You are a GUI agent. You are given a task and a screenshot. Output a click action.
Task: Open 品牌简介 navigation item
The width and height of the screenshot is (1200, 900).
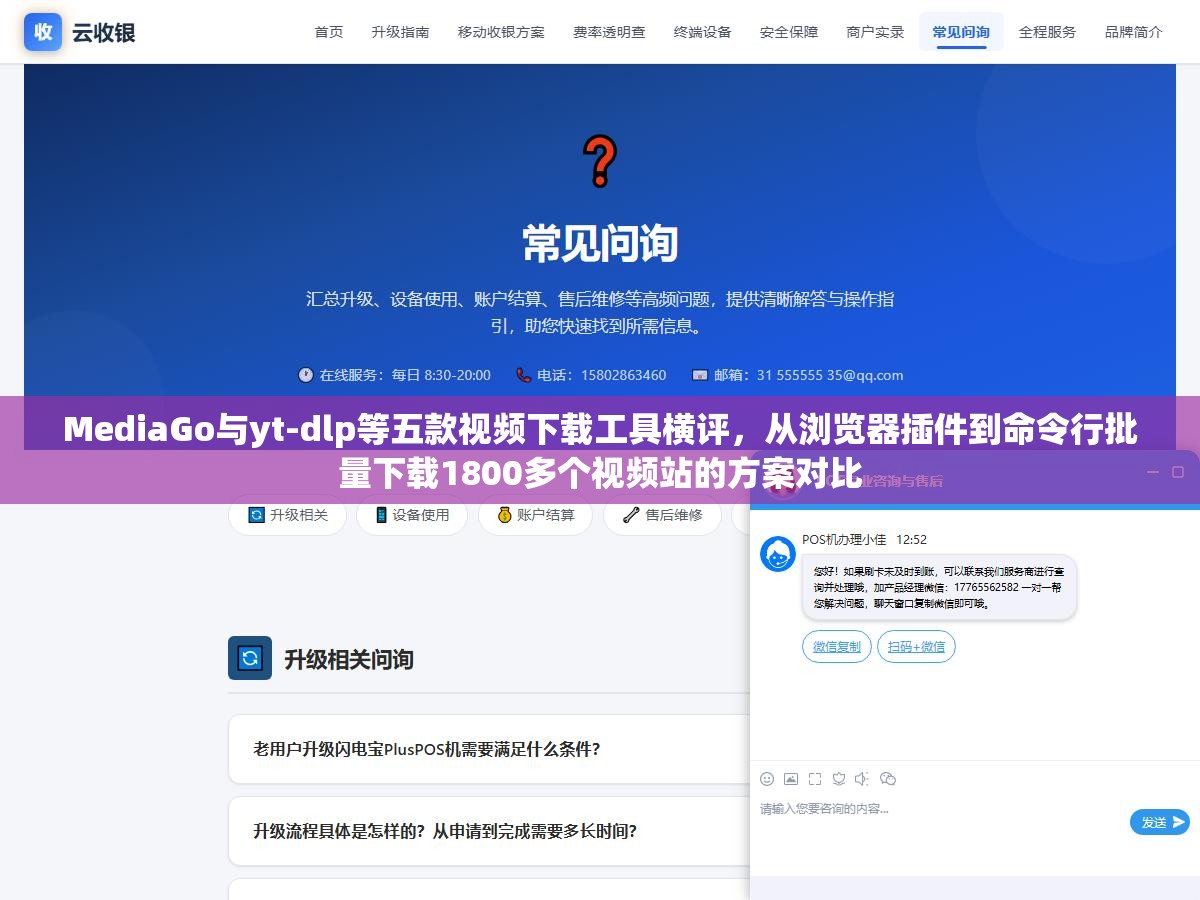tap(1134, 32)
